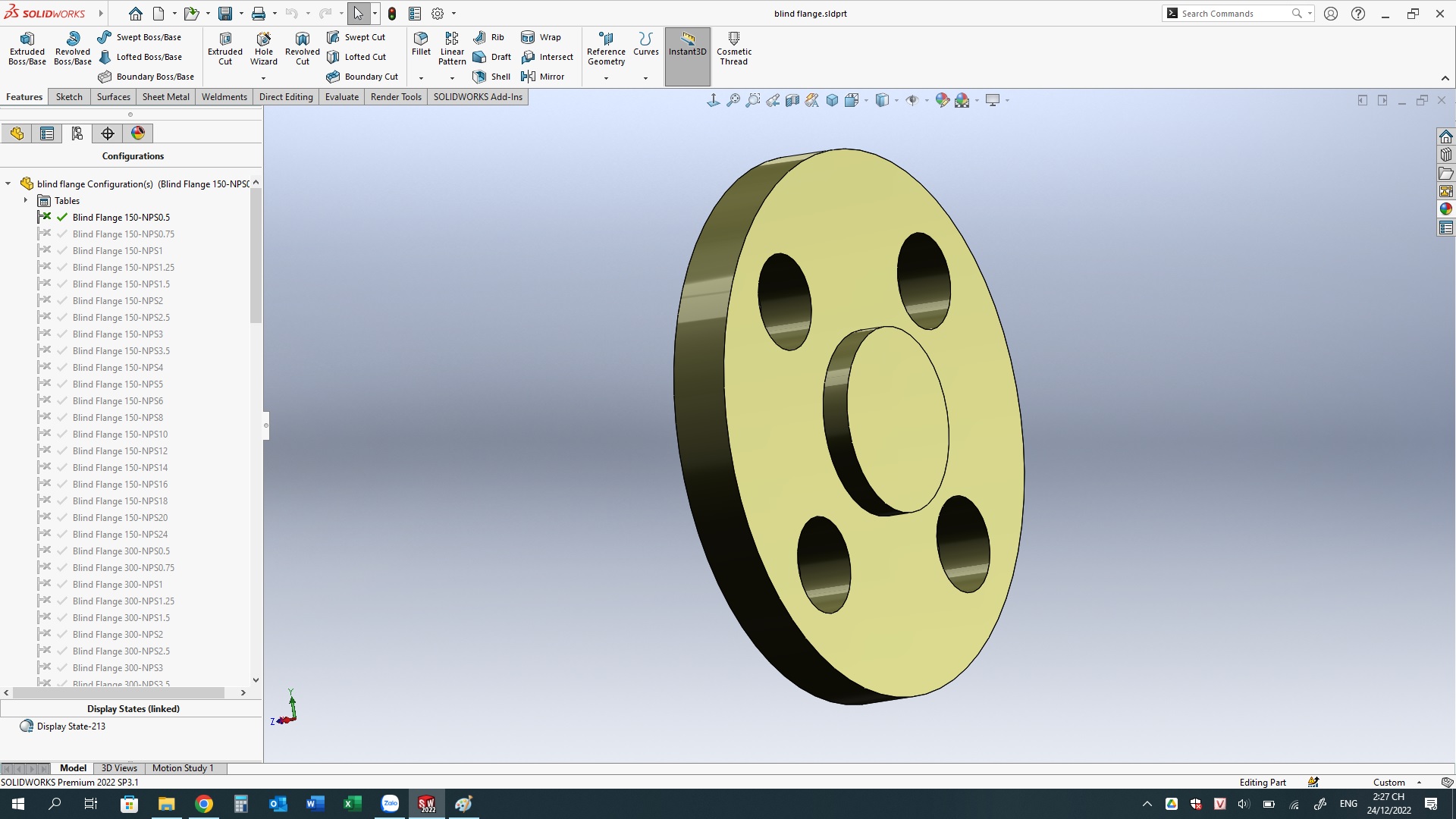Open Reference Geometry dropdown arrow
The height and width of the screenshot is (819, 1456).
[x=606, y=78]
